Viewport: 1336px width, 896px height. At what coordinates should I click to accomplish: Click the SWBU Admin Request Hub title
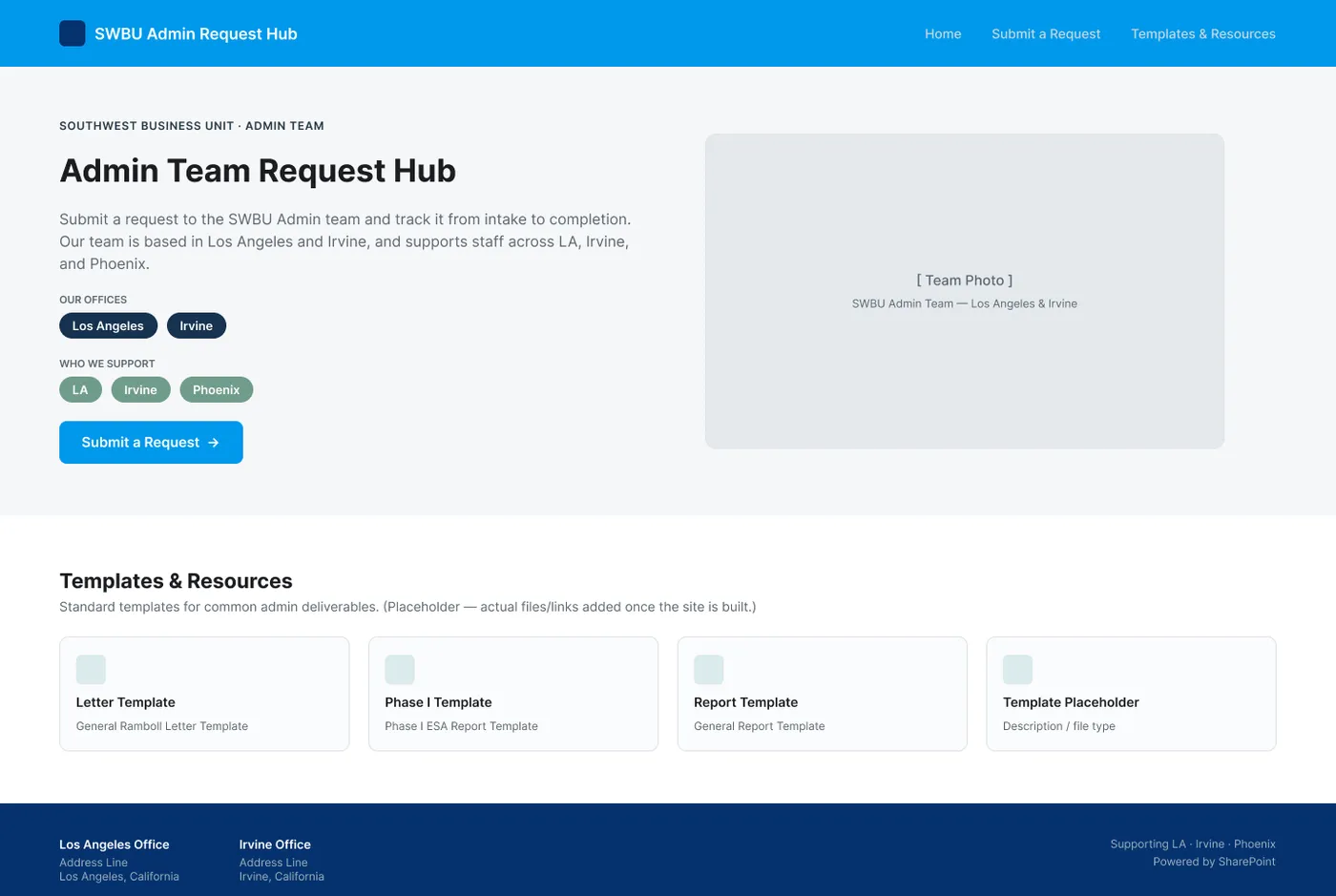pyautogui.click(x=196, y=33)
